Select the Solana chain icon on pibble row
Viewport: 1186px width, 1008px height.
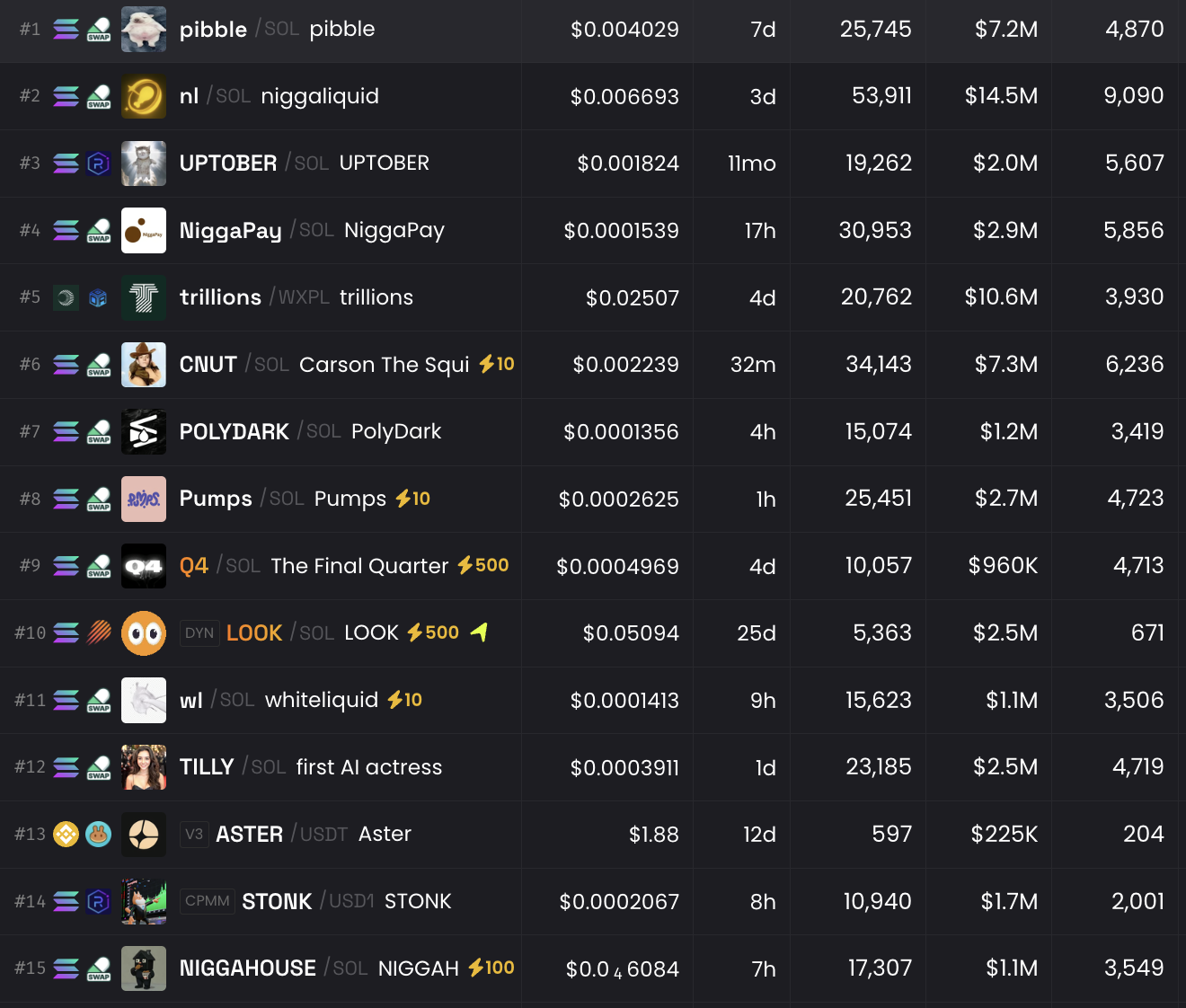66,29
